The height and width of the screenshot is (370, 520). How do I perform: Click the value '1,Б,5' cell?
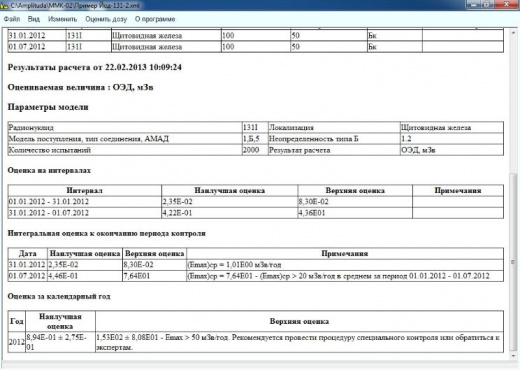coord(255,139)
